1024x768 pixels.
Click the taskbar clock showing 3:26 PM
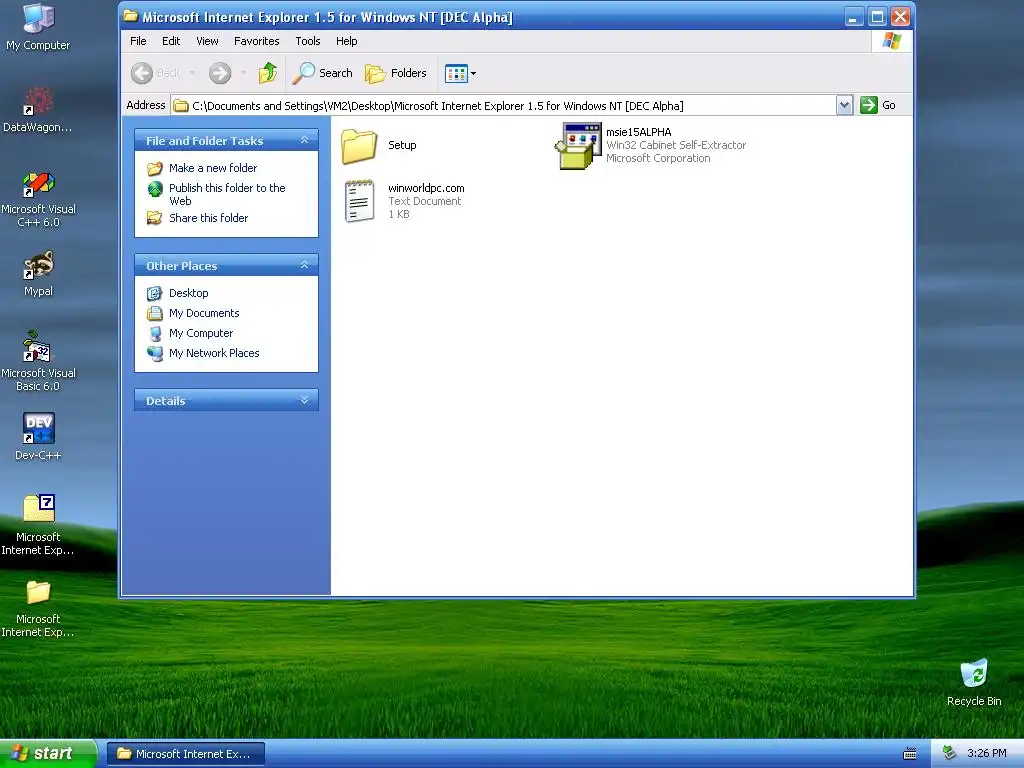(987, 754)
